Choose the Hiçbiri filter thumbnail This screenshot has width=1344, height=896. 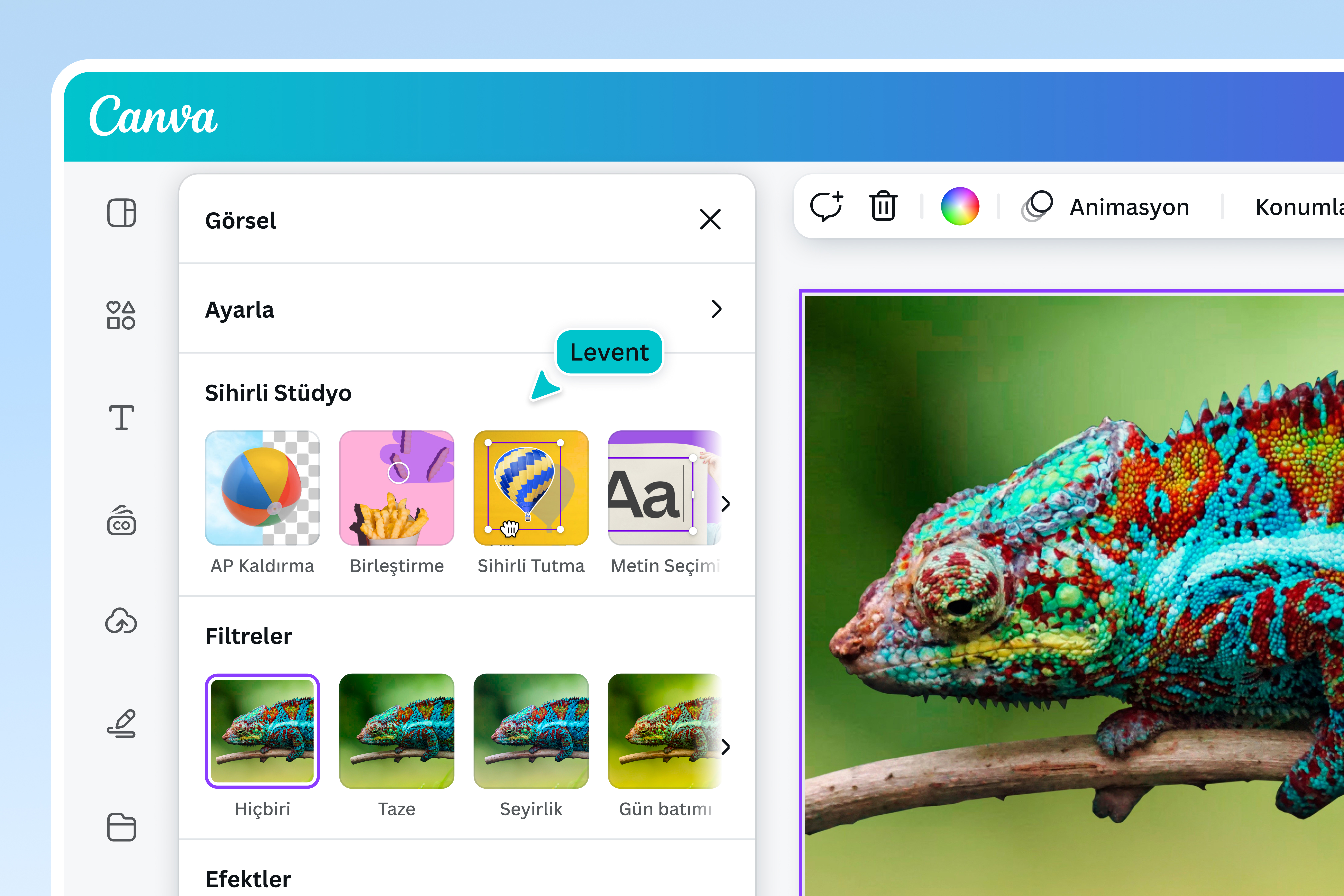click(262, 731)
